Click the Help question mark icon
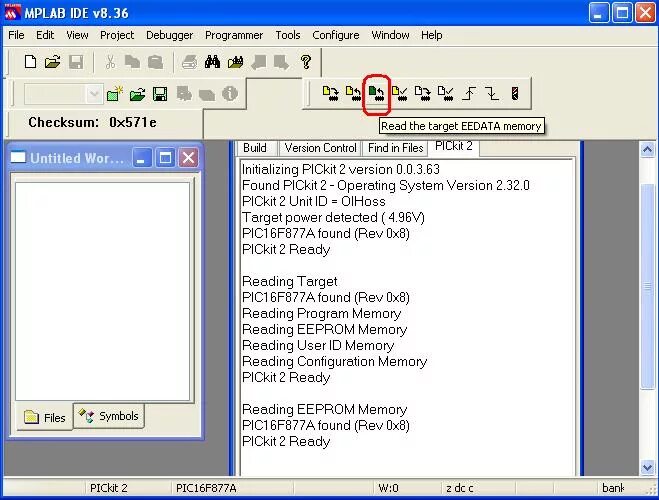Viewport: 659px width, 500px height. 306,62
